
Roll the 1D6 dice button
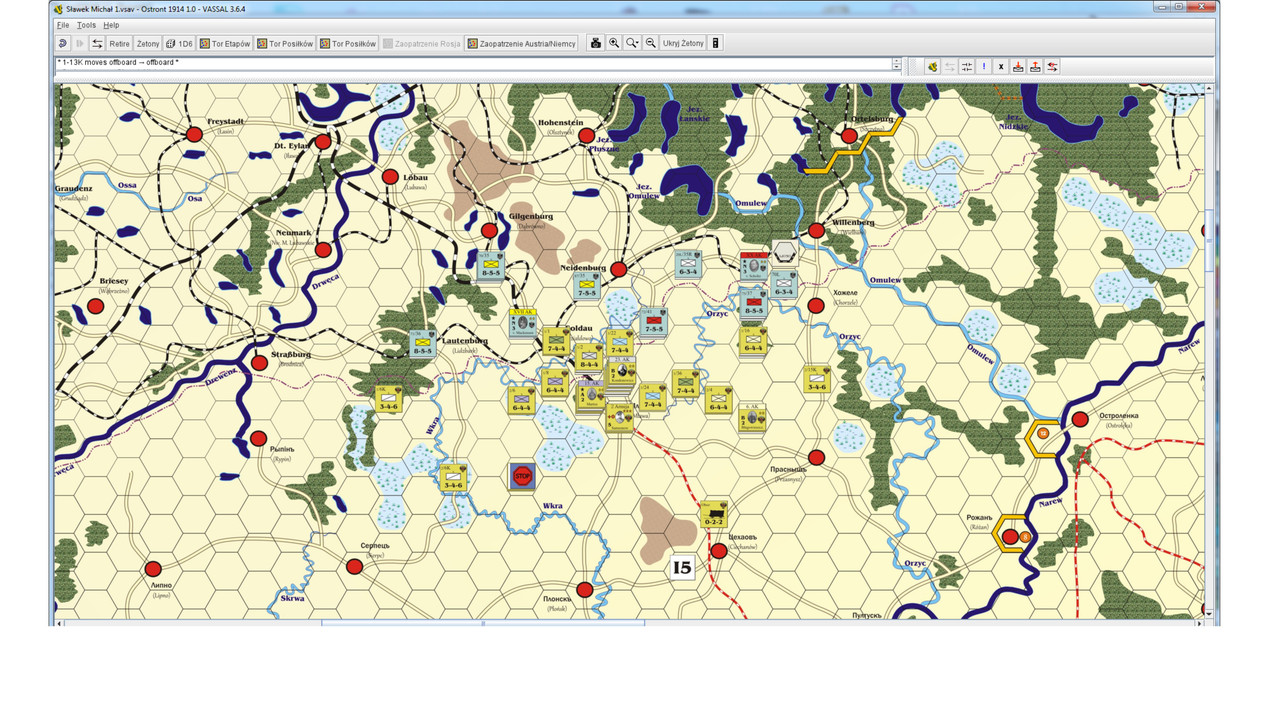pos(179,43)
